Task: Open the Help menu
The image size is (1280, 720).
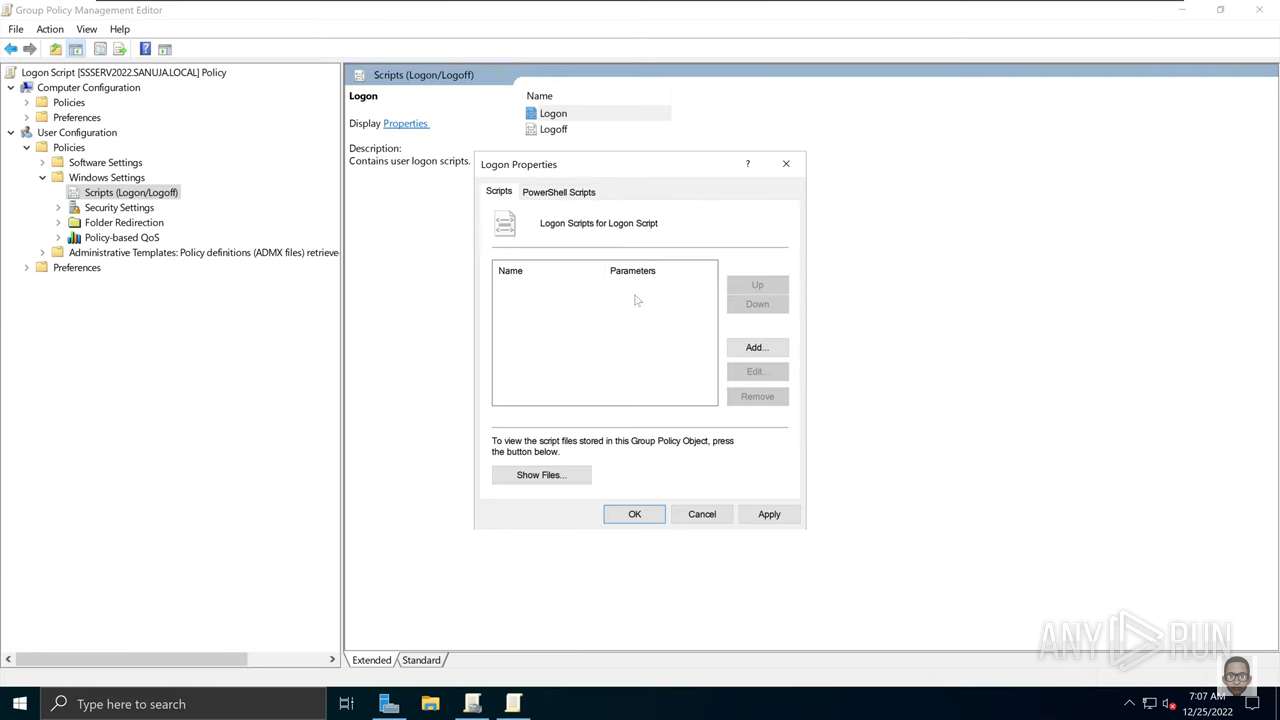Action: tap(120, 29)
